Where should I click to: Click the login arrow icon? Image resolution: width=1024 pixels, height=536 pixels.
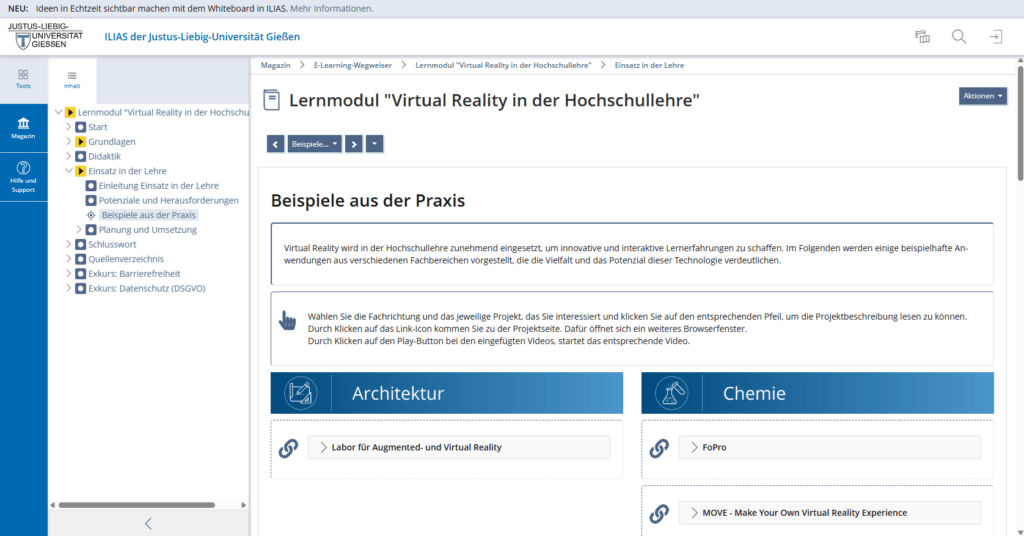tap(995, 37)
